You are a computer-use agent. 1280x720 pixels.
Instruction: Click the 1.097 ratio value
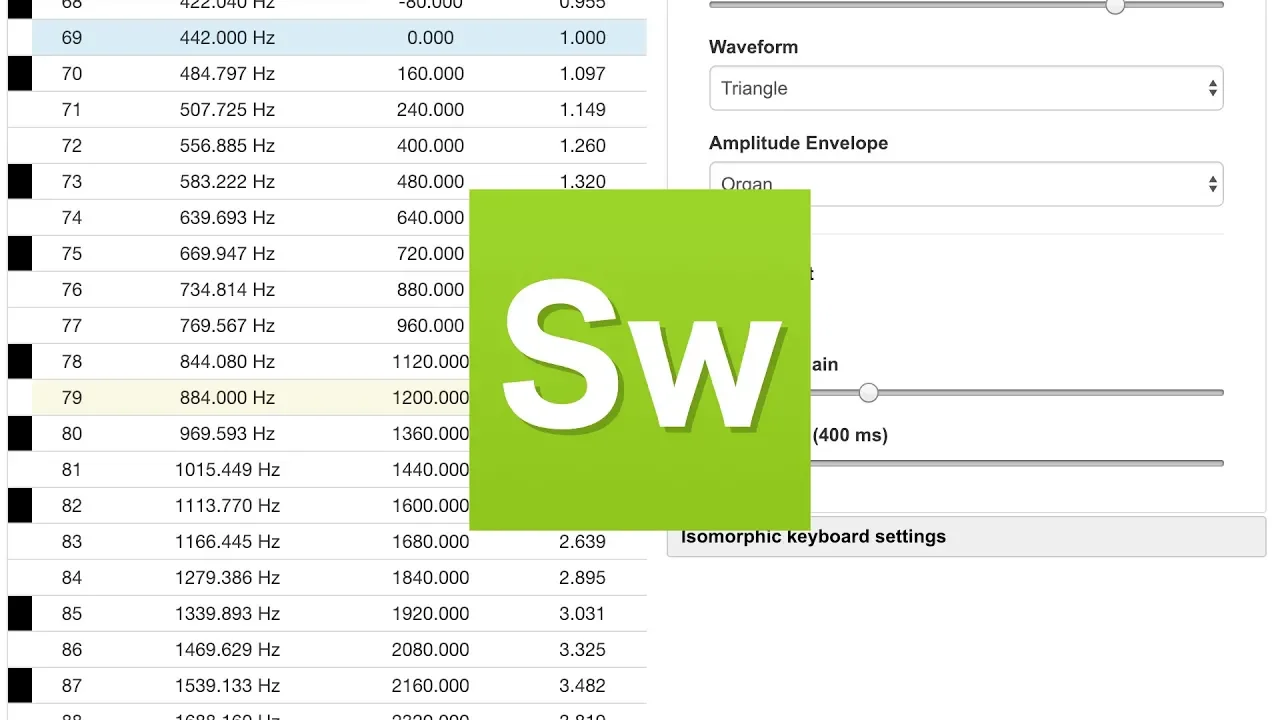pyautogui.click(x=582, y=74)
